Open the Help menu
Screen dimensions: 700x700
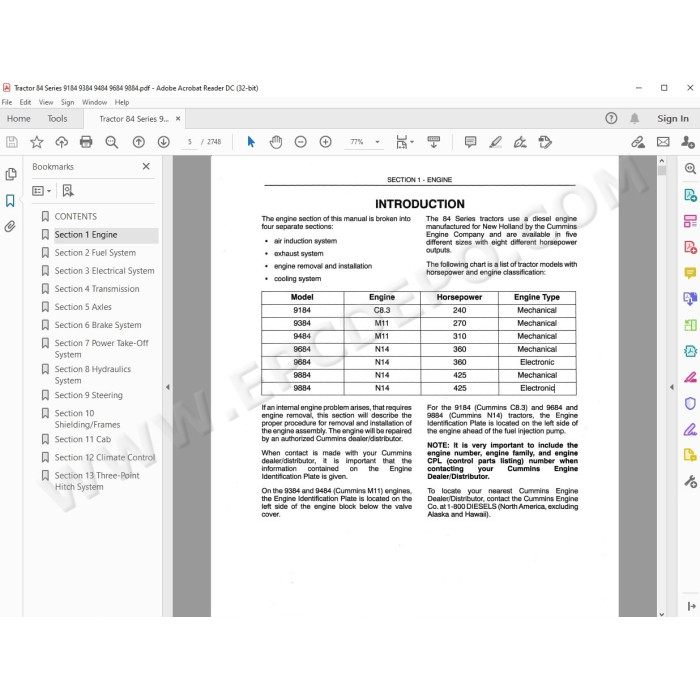click(x=122, y=102)
